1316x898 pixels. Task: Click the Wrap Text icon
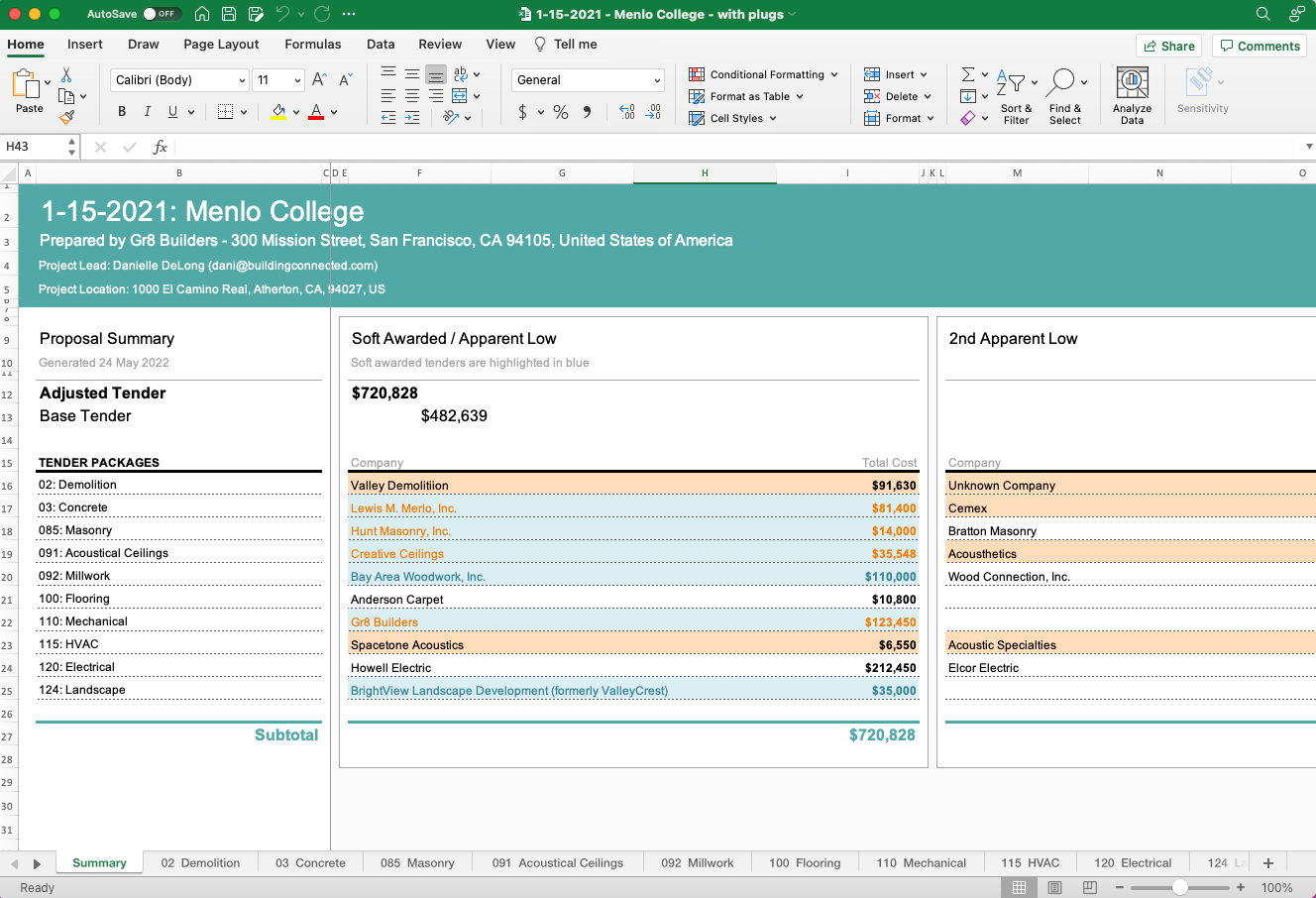[461, 74]
